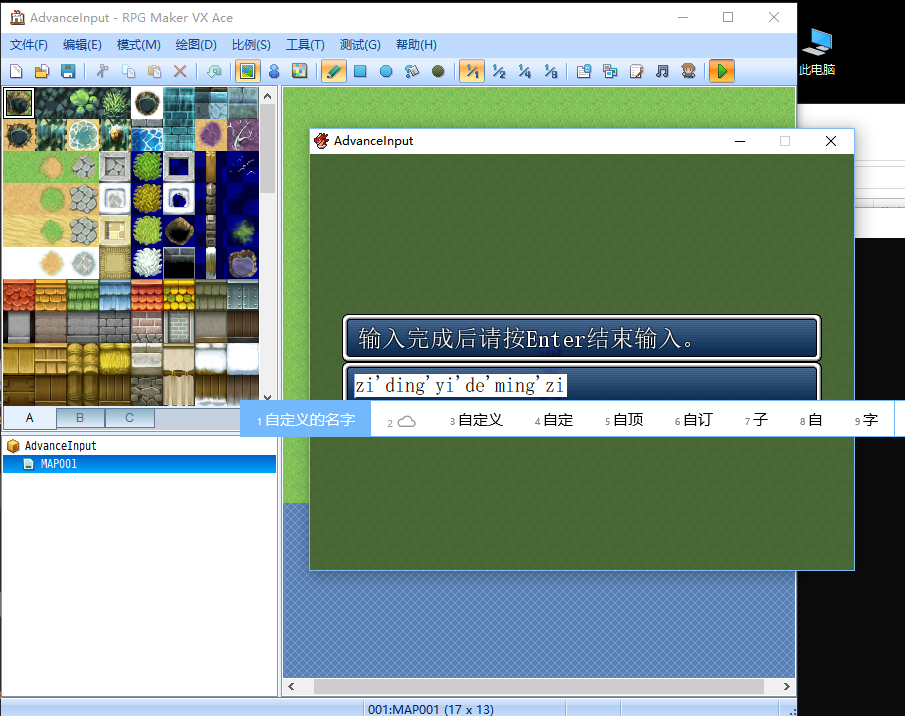
Task: Set map zoom scale to 1/2
Action: [x=499, y=71]
